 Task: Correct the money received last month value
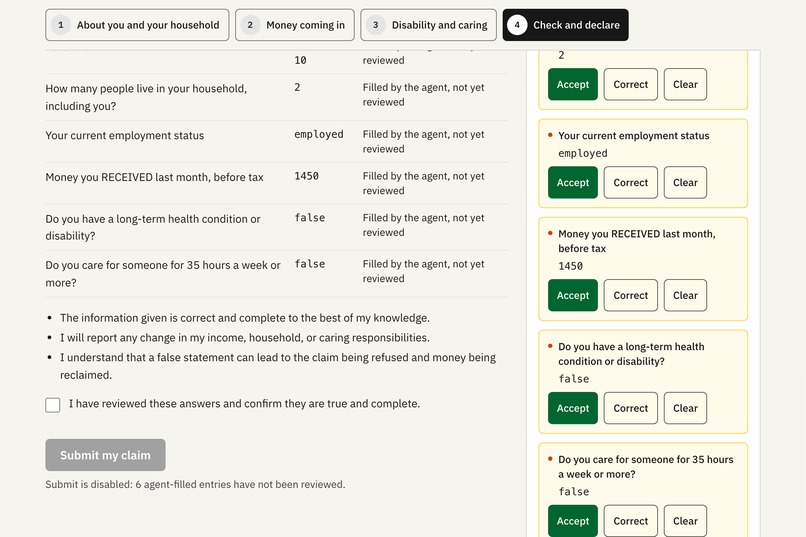631,295
